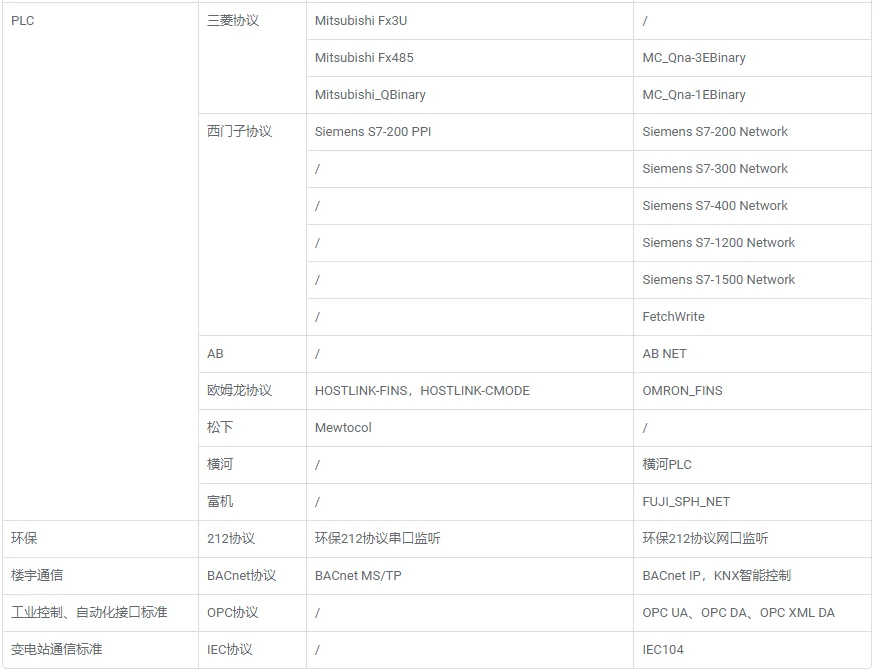Image resolution: width=874 pixels, height=670 pixels.
Task: Select the Siemens S7-1500 Network cell
Action: point(752,280)
